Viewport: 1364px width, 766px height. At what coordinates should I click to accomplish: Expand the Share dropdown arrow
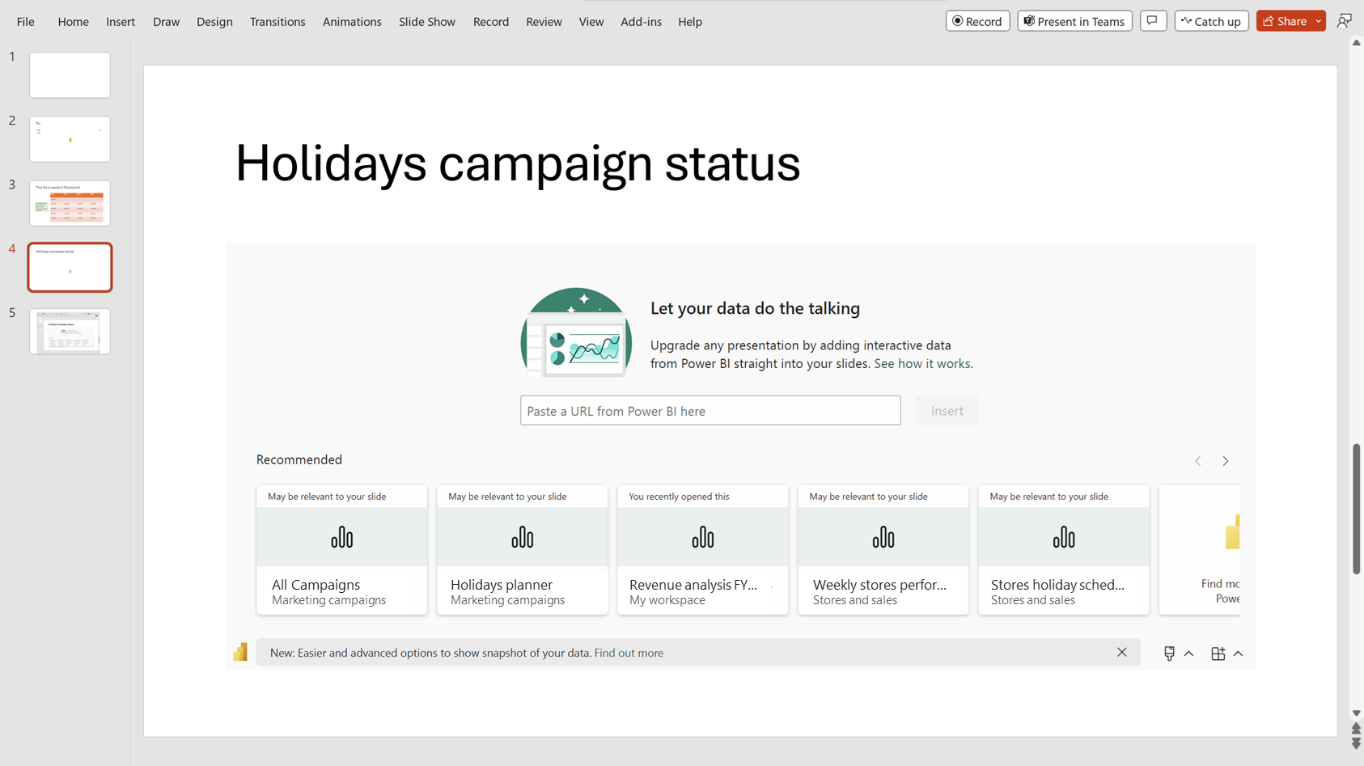1319,21
